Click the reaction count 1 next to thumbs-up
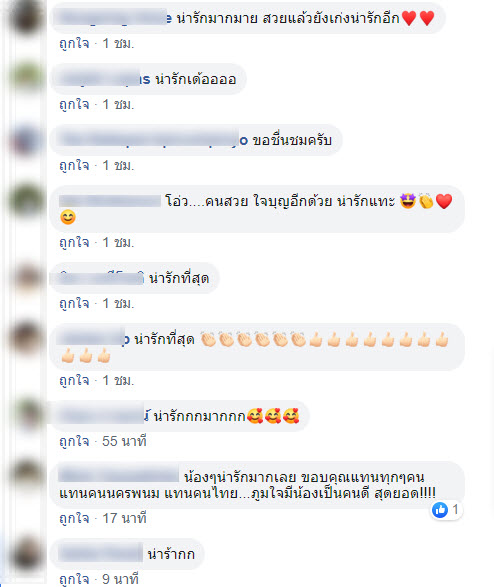Viewport: 494px width, 587px height. pyautogui.click(x=455, y=510)
